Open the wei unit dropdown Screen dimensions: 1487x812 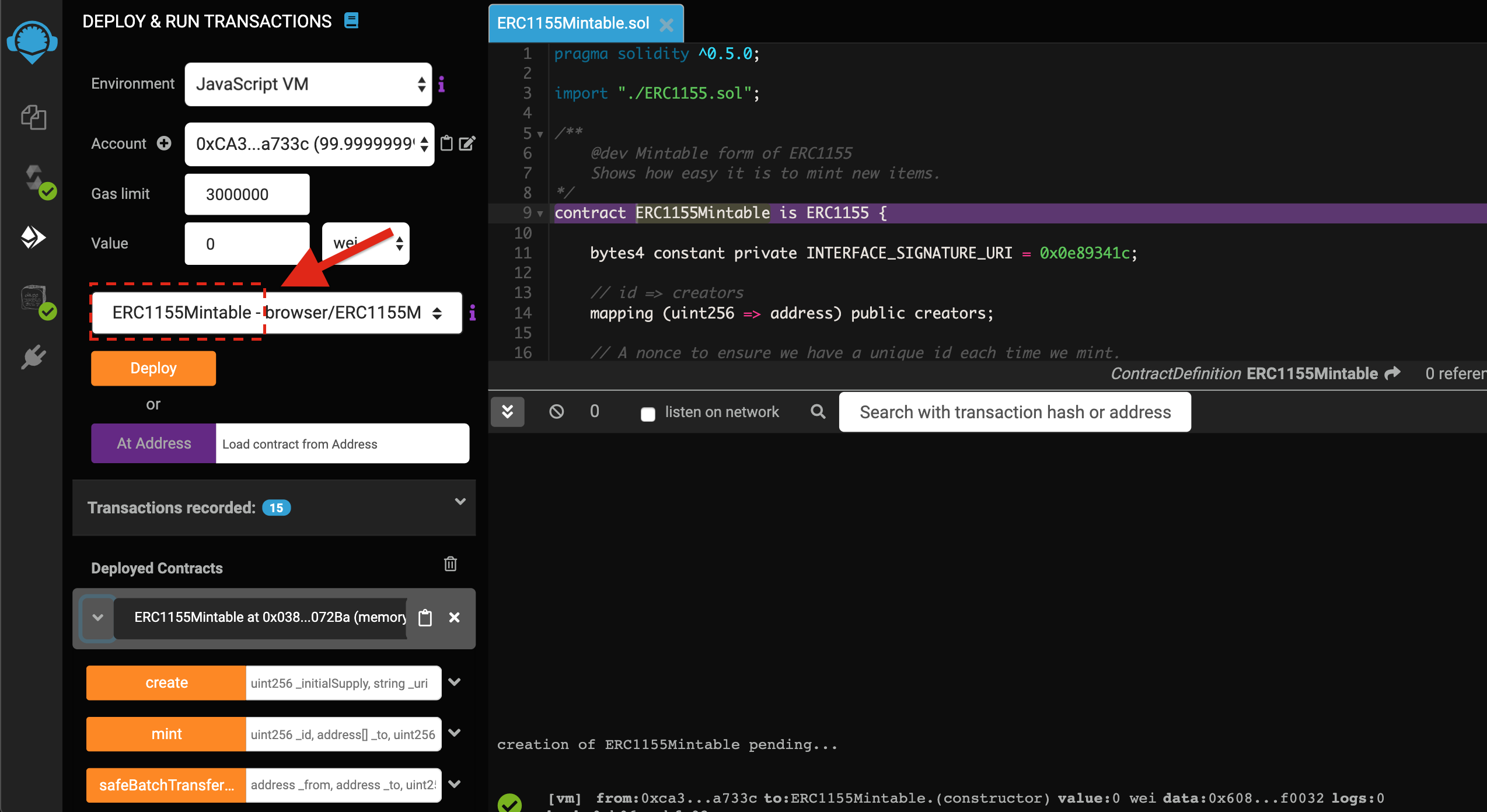coord(366,243)
